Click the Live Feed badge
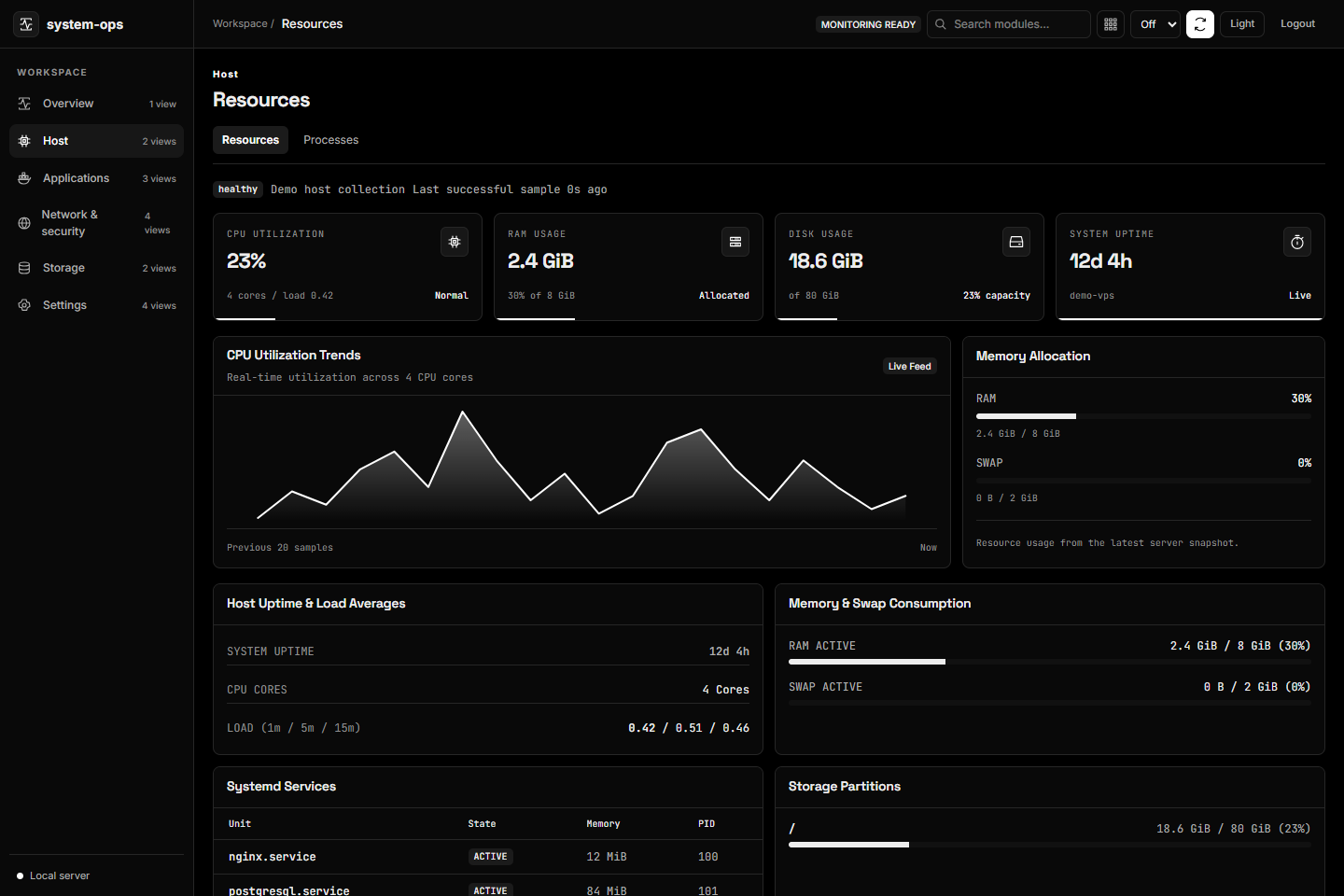 pyautogui.click(x=910, y=367)
